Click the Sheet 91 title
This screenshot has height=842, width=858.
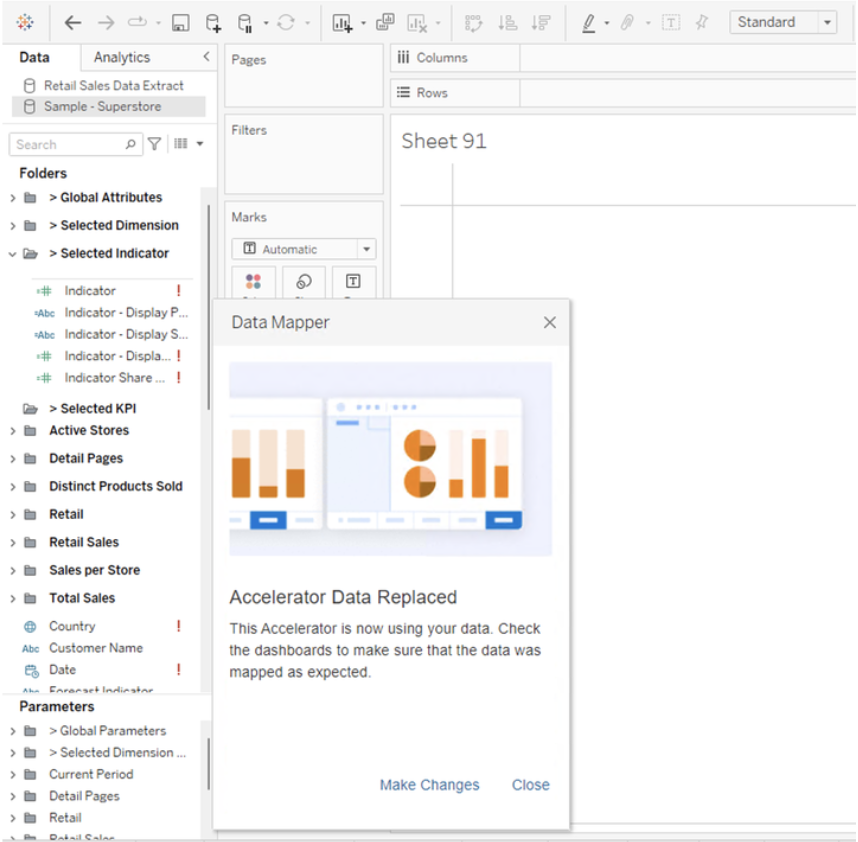444,141
